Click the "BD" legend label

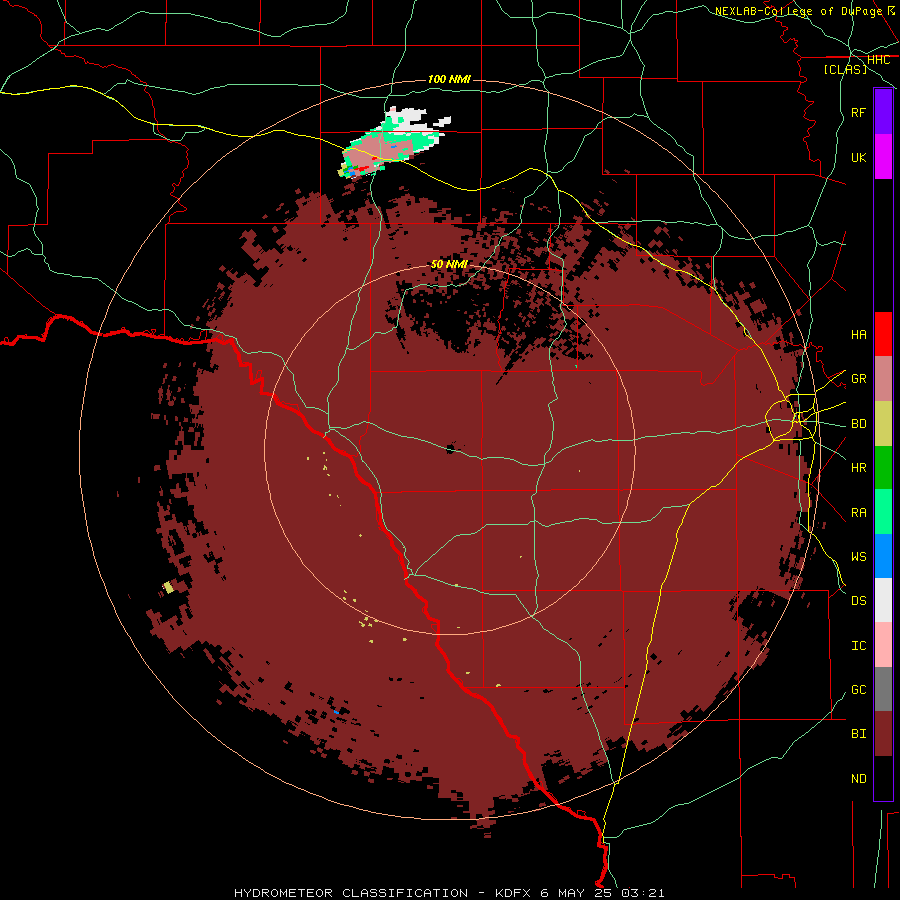pyautogui.click(x=858, y=424)
